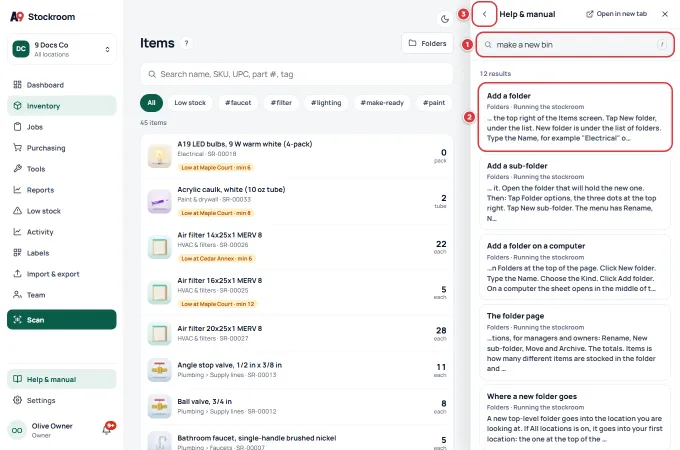The width and height of the screenshot is (680, 450).
Task: Toggle dark mode moon icon
Action: click(x=445, y=19)
